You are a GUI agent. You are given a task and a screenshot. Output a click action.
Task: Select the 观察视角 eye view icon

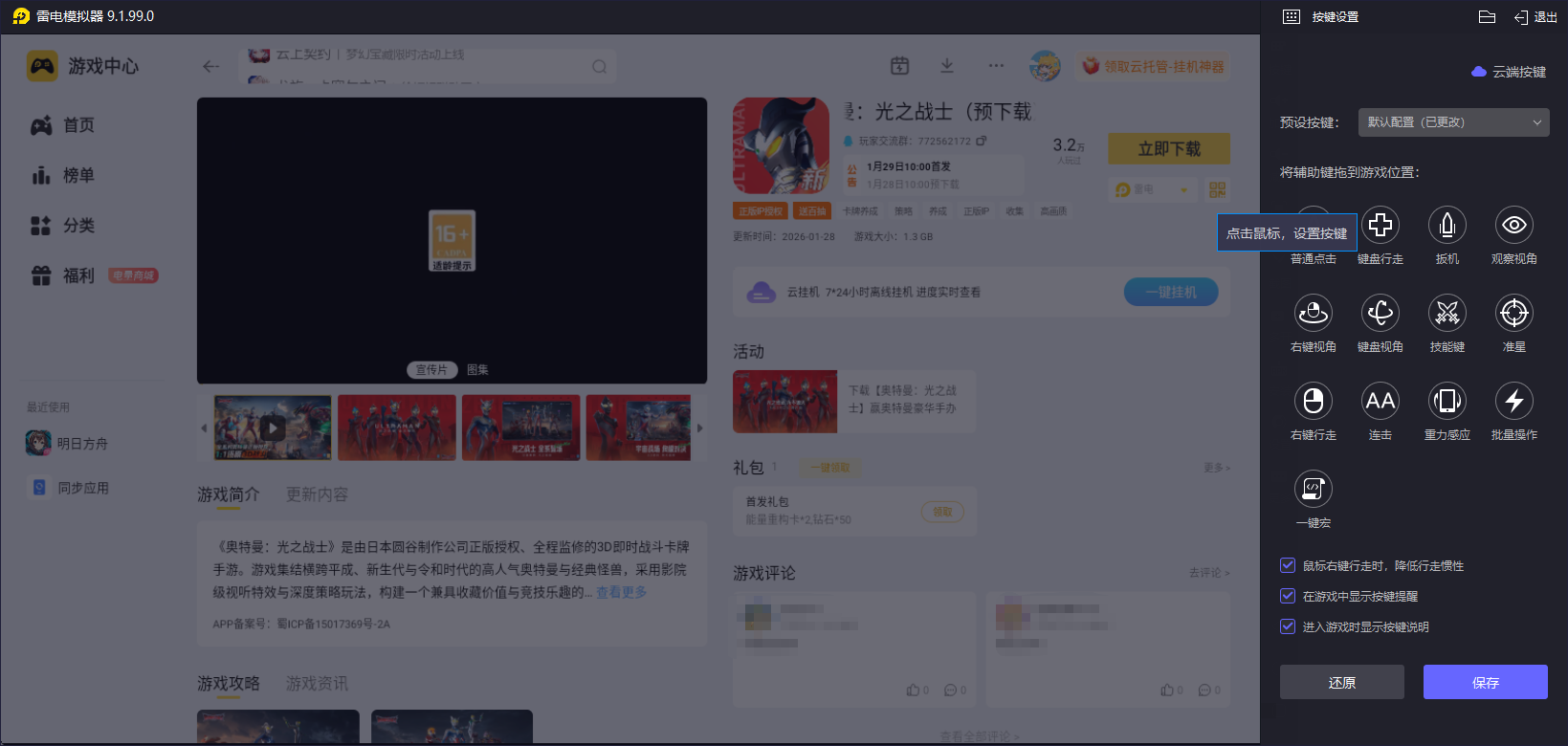tap(1513, 226)
